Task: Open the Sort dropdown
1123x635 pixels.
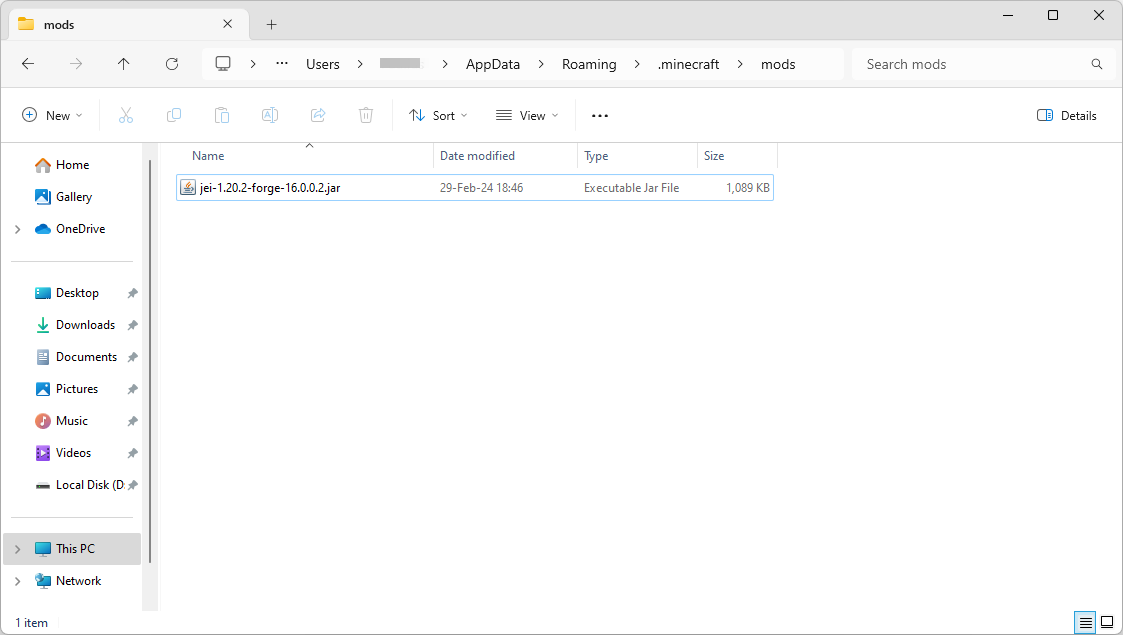Action: (x=438, y=115)
